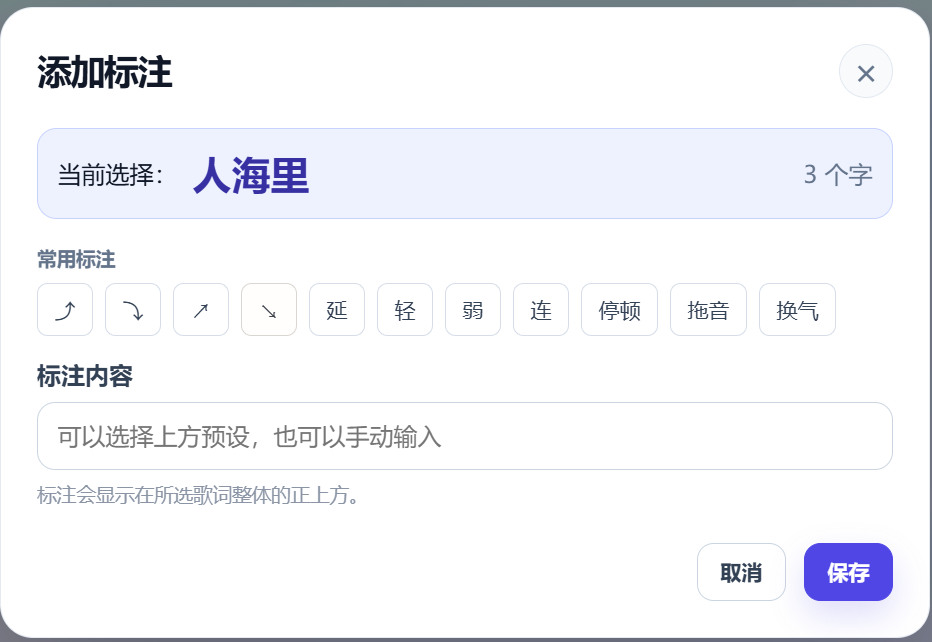The width and height of the screenshot is (932, 642).
Task: Focus the 标注内容 text input field
Action: pyautogui.click(x=465, y=436)
